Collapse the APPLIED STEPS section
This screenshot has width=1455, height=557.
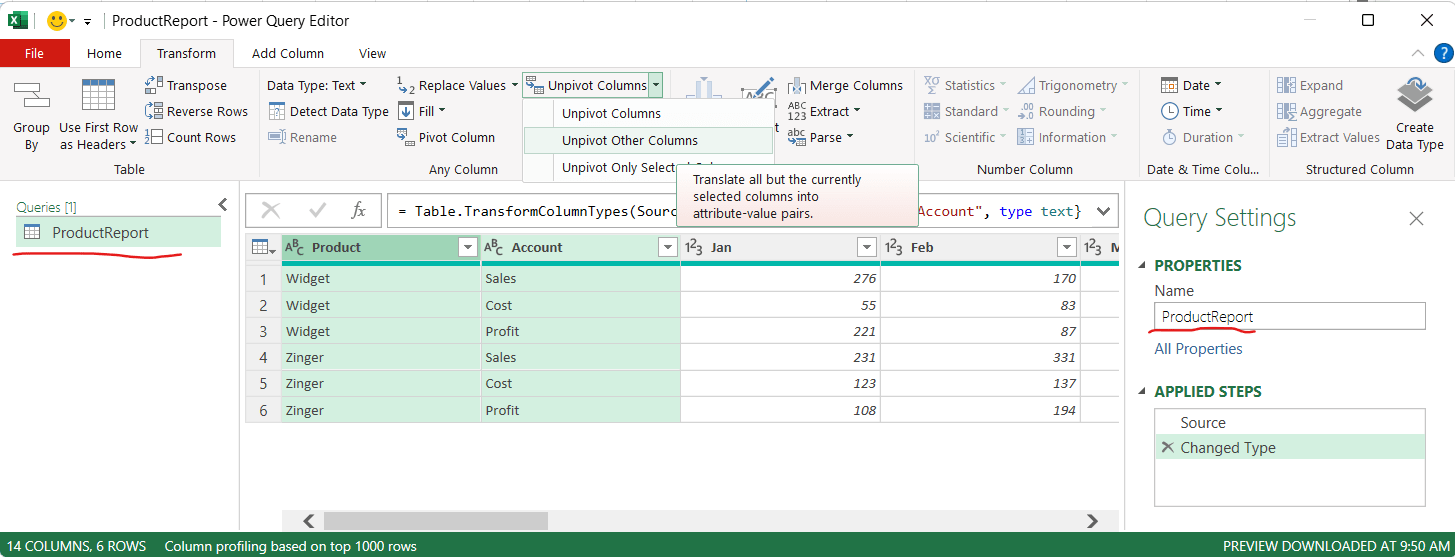pos(1143,392)
